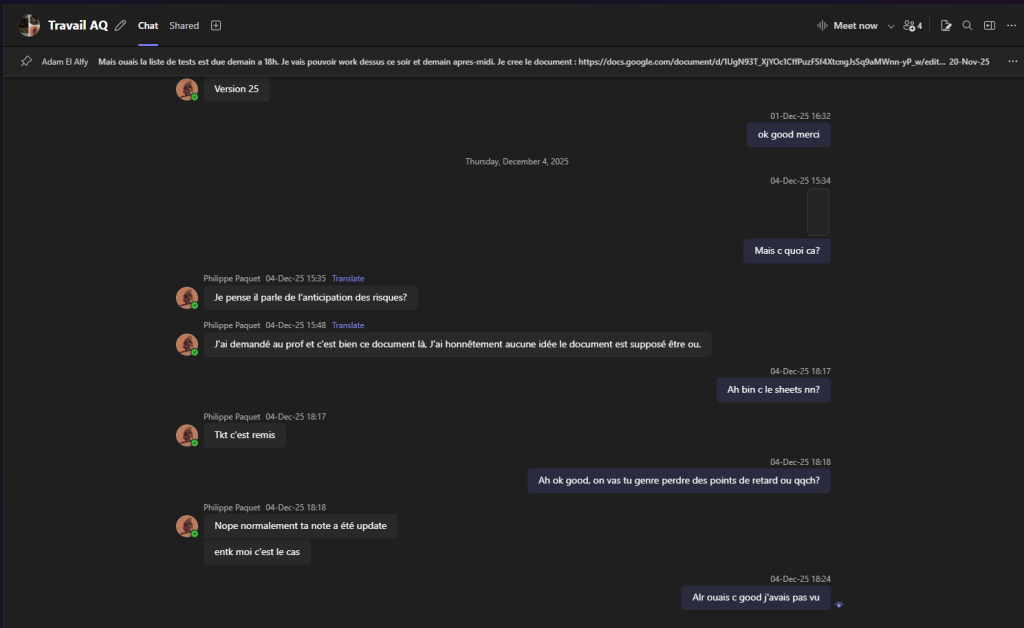This screenshot has height=628, width=1024.
Task: Open the pinned message's ellipsis menu
Action: (1012, 61)
